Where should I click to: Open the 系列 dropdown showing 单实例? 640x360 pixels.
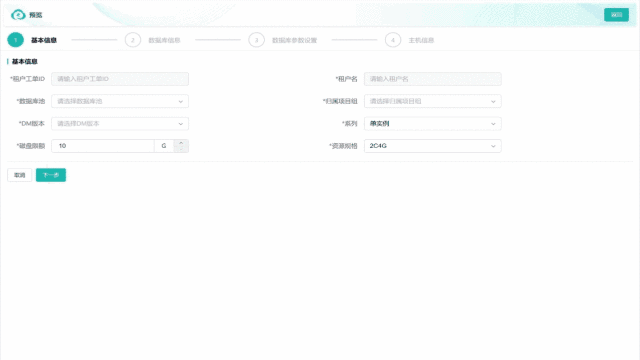(x=433, y=124)
